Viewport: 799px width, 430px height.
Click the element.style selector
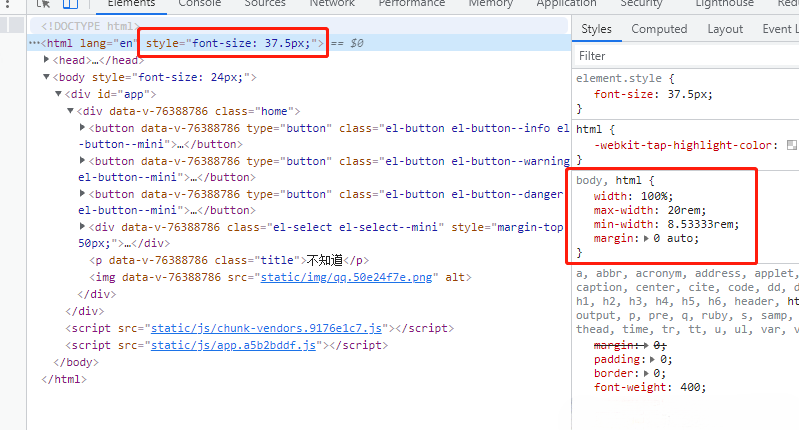coord(619,78)
